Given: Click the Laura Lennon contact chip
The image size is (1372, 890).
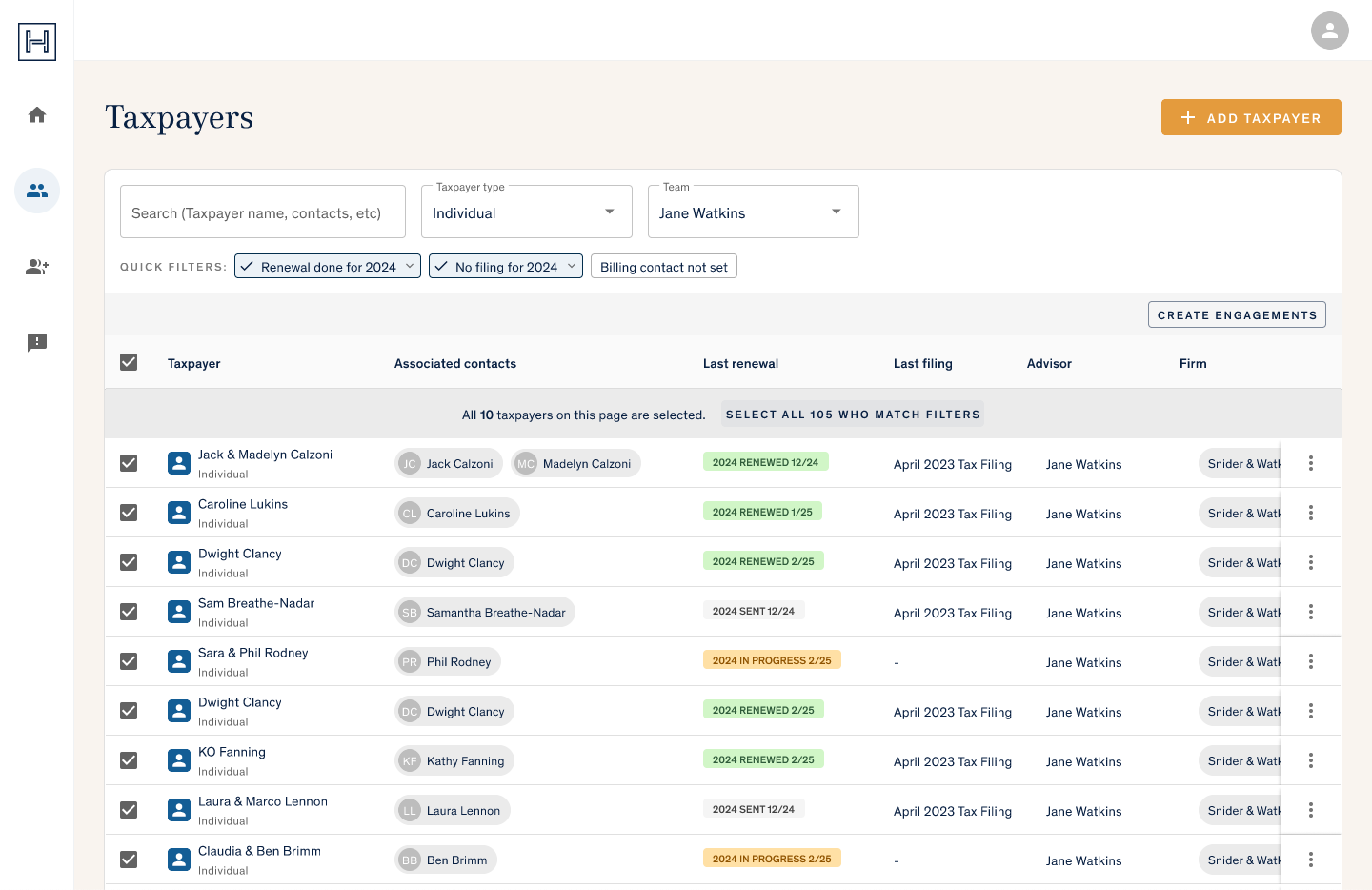Looking at the screenshot, I should click(x=453, y=811).
